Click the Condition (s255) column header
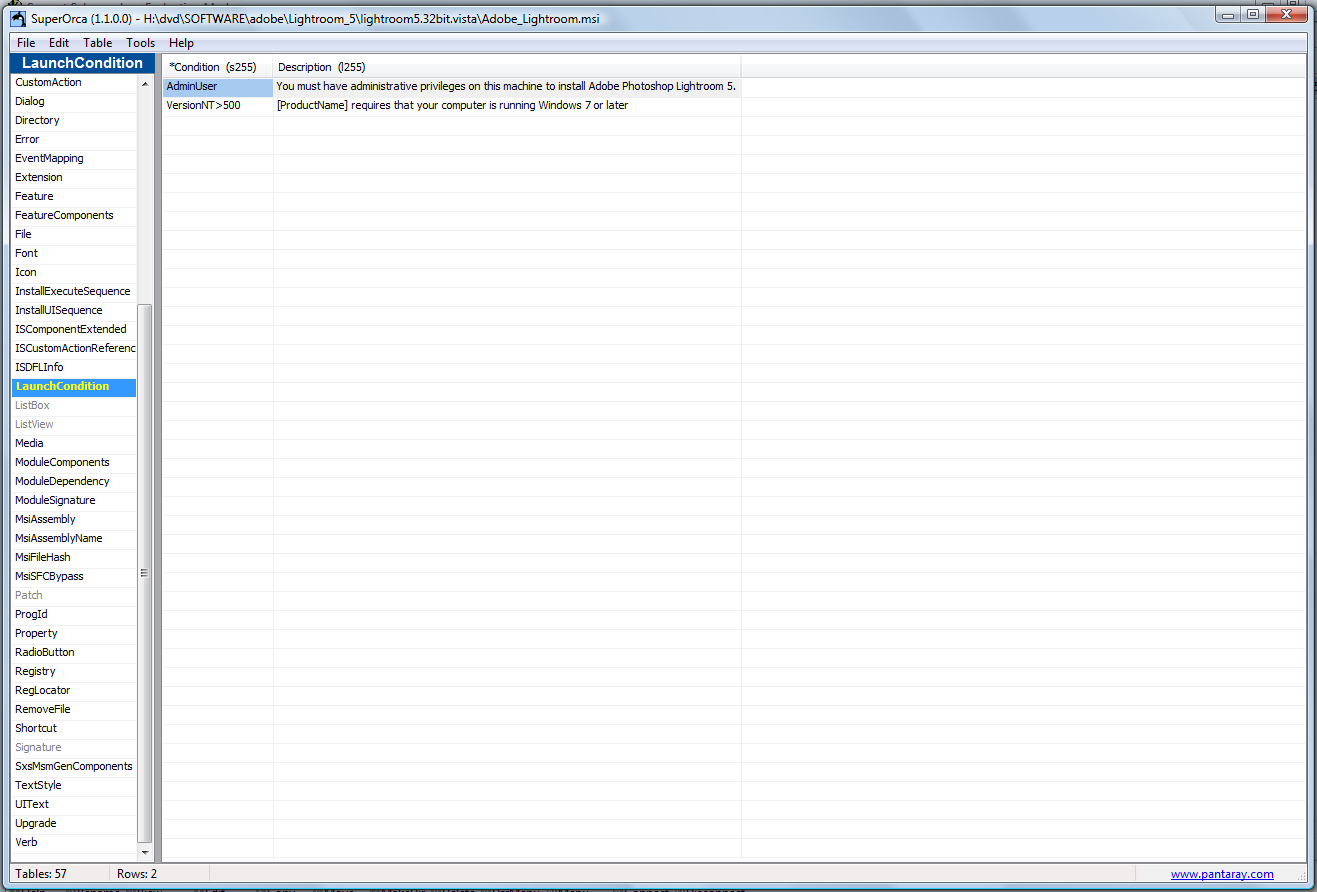Image resolution: width=1317 pixels, height=892 pixels. pos(218,67)
